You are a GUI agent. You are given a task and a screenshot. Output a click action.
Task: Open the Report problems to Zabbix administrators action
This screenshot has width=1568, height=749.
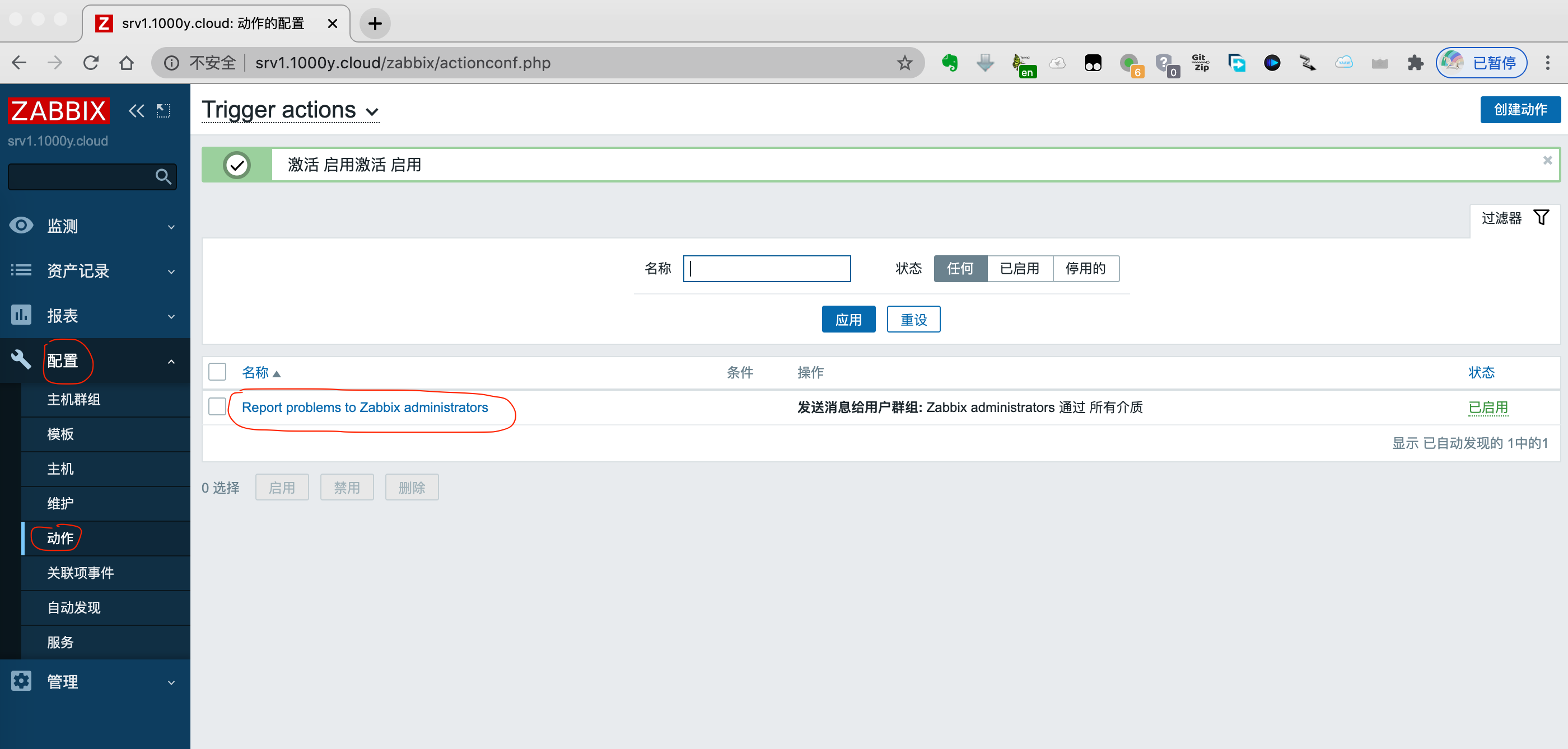(363, 408)
